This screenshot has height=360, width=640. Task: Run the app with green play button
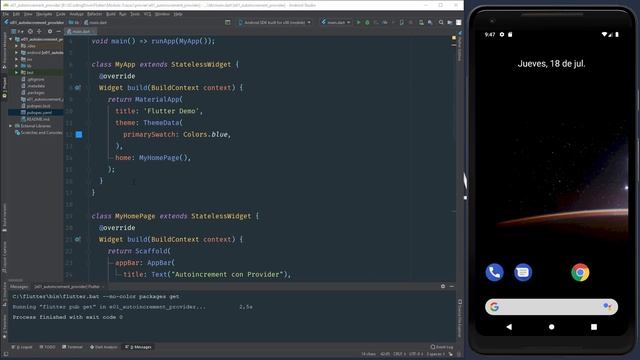tap(358, 22)
